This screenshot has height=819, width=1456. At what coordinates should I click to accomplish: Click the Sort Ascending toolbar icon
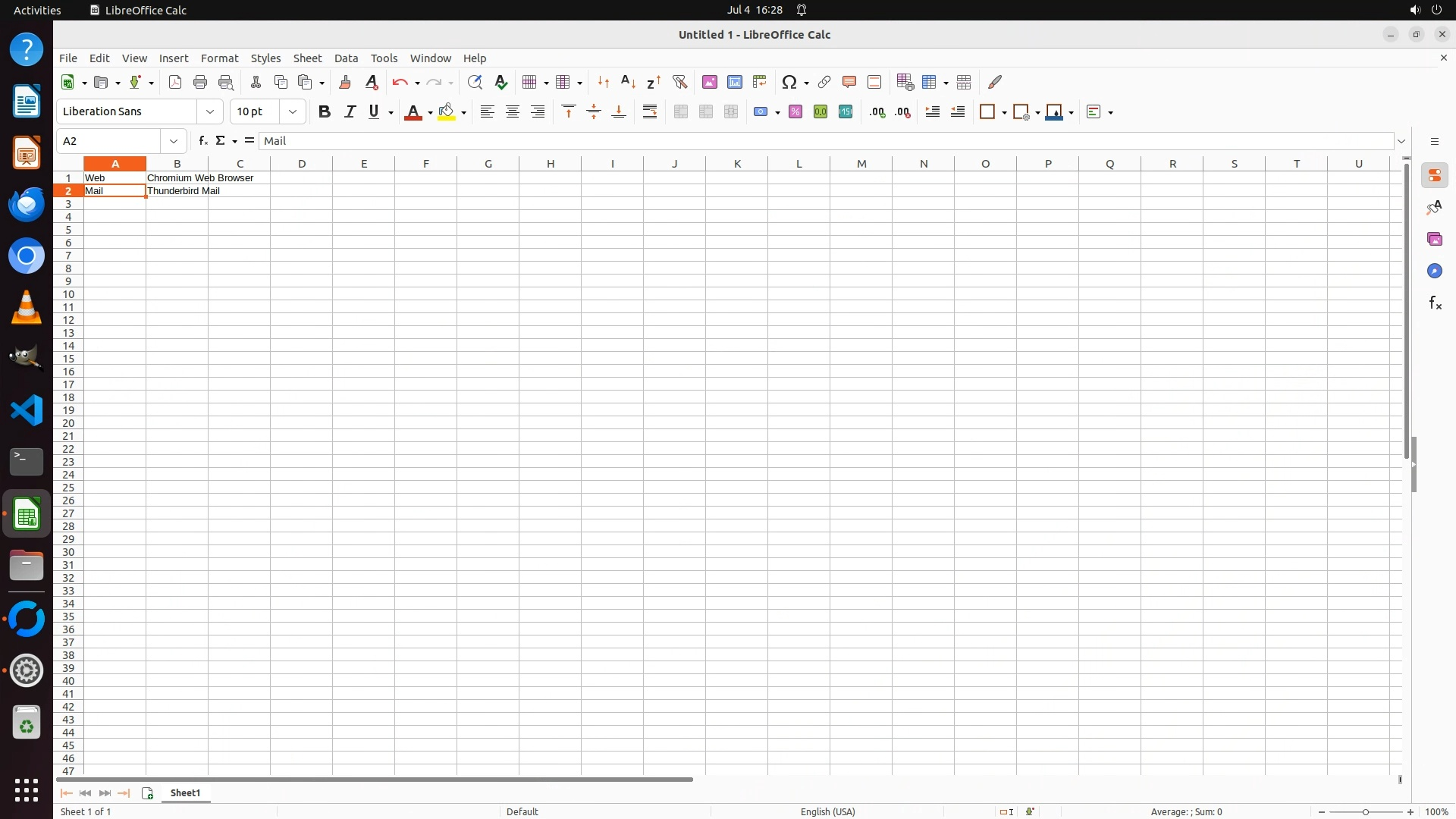[x=628, y=82]
